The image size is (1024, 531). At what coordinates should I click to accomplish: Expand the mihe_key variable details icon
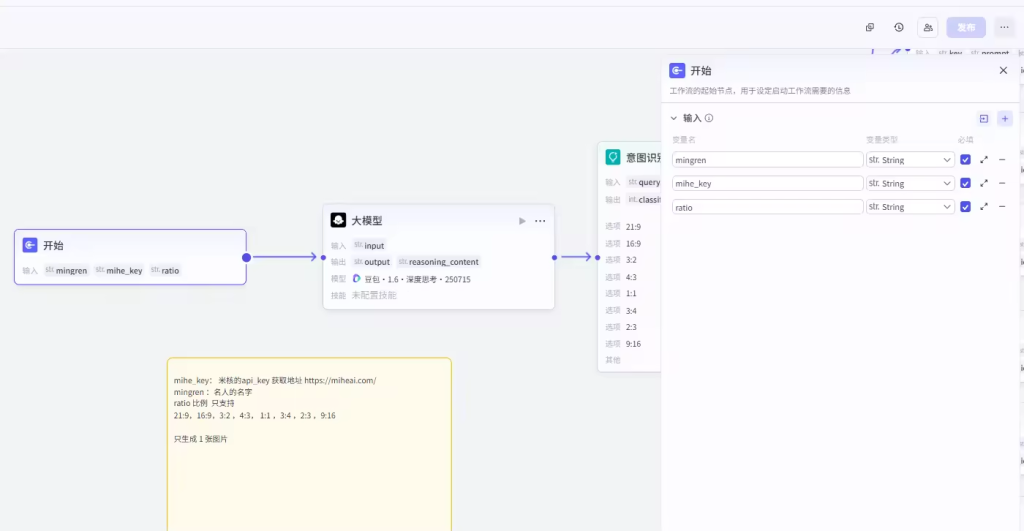pyautogui.click(x=984, y=183)
